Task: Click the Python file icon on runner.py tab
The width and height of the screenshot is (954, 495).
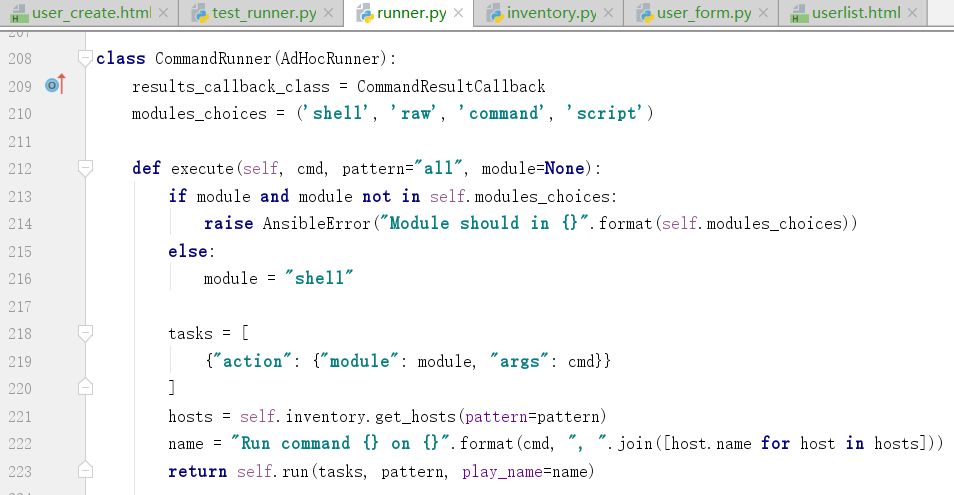Action: pyautogui.click(x=365, y=13)
